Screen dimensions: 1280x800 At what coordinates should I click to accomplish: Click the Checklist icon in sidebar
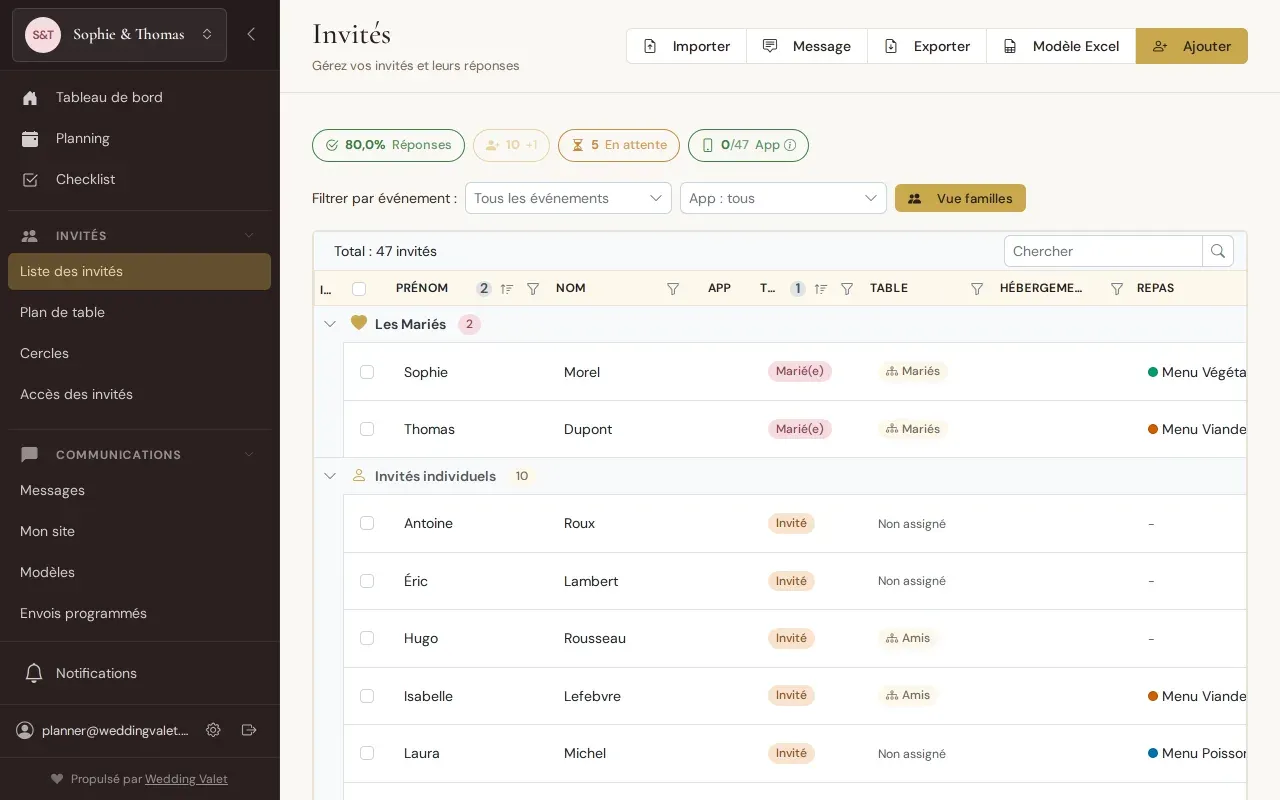pyautogui.click(x=30, y=180)
